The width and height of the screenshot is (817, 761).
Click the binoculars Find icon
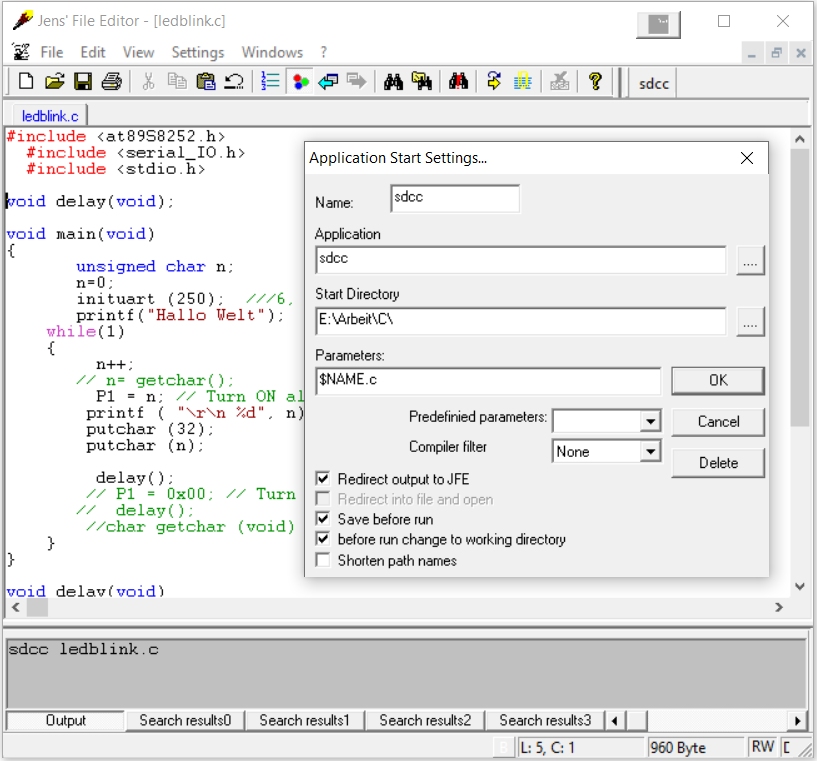click(393, 82)
